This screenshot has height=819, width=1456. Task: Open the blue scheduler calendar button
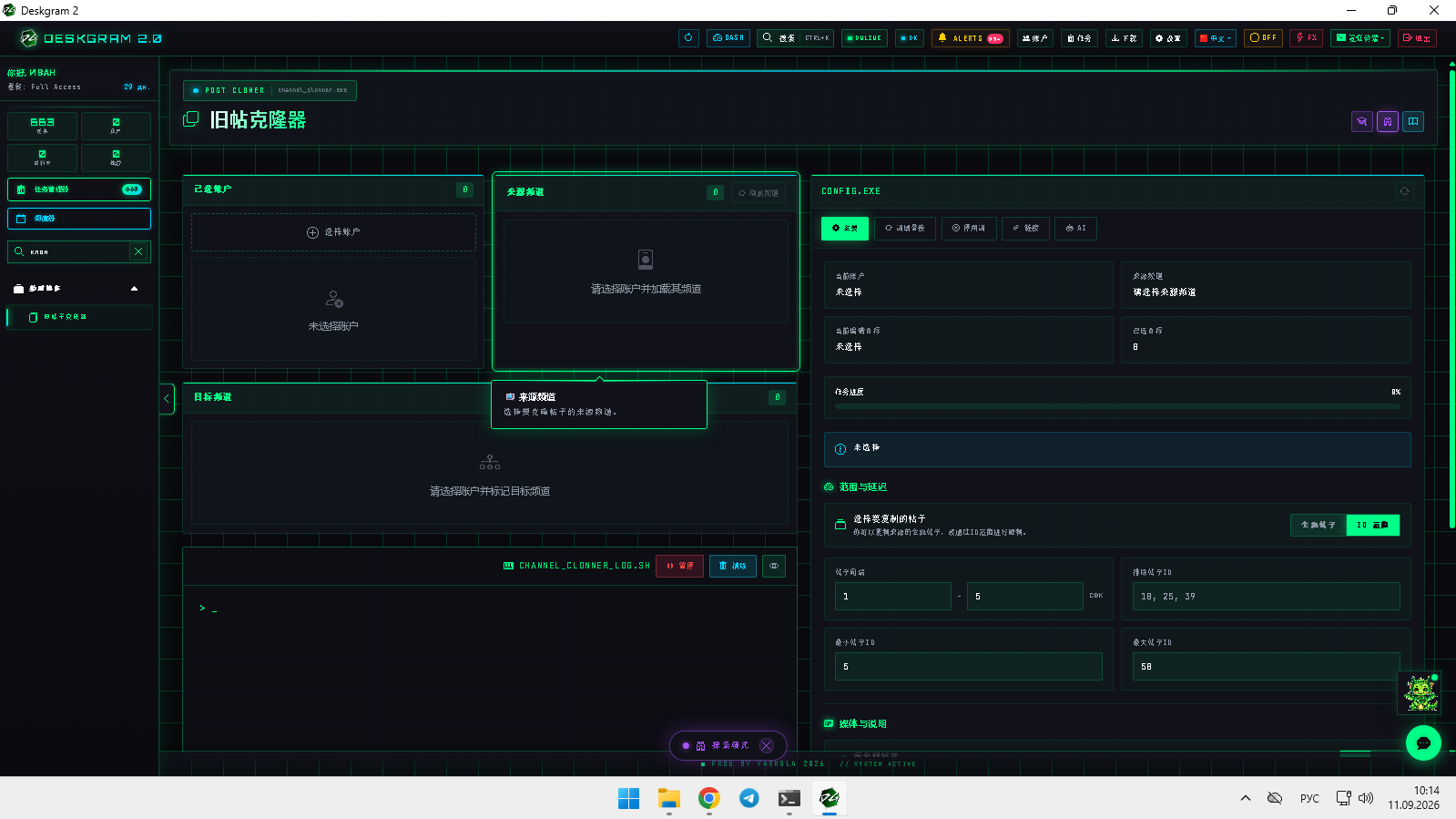(79, 219)
